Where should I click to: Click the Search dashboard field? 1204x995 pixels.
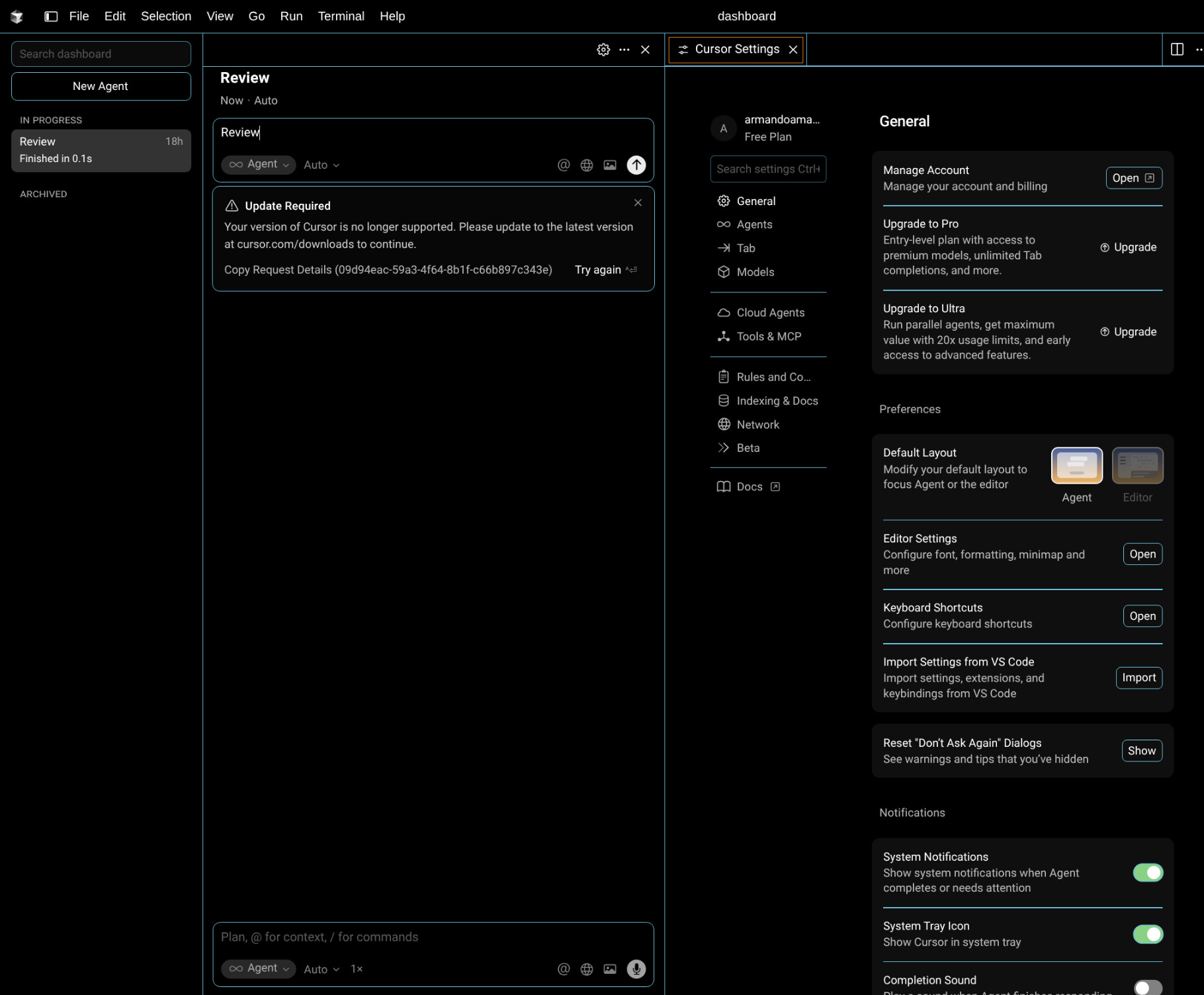click(101, 54)
